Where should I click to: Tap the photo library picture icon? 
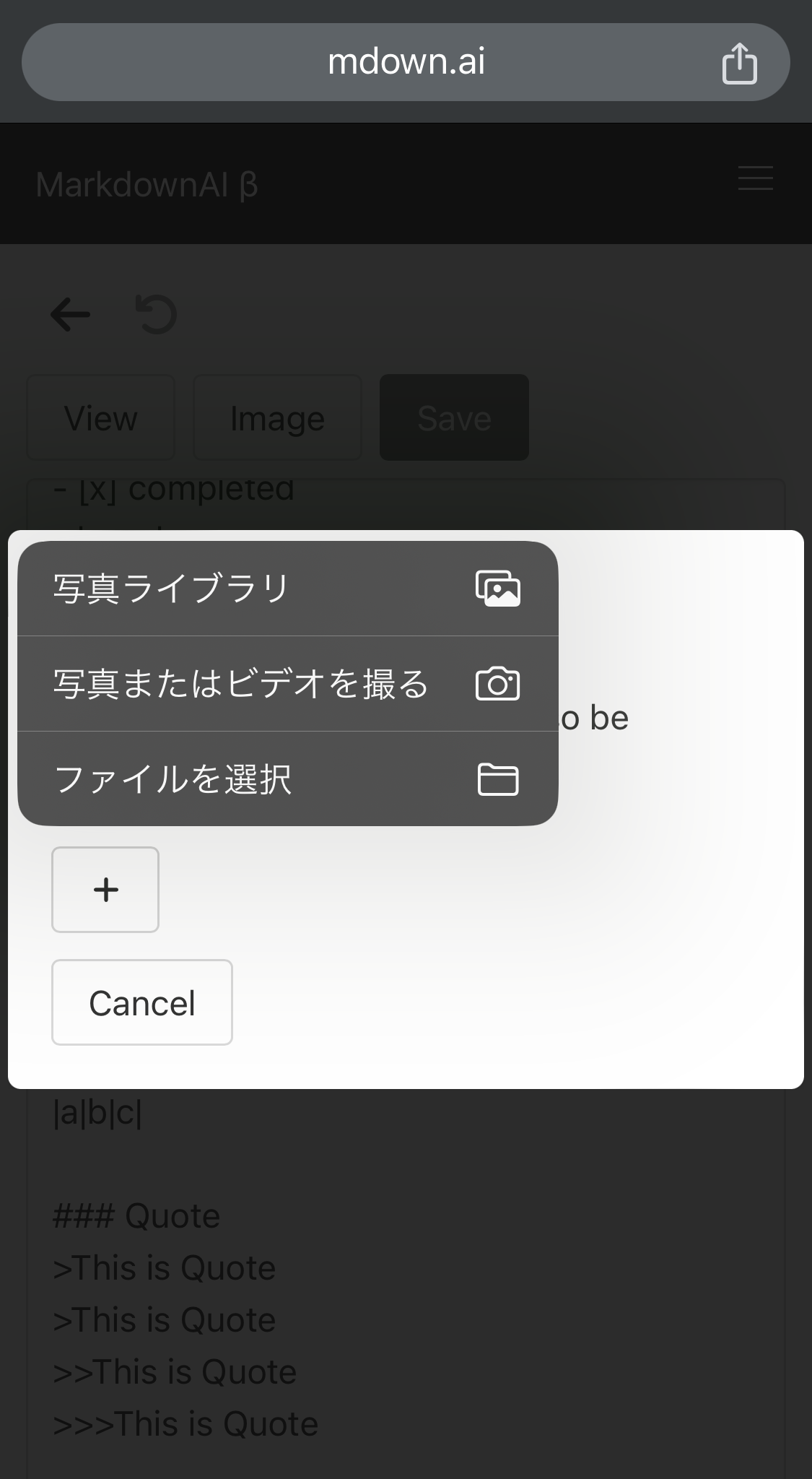pos(498,589)
